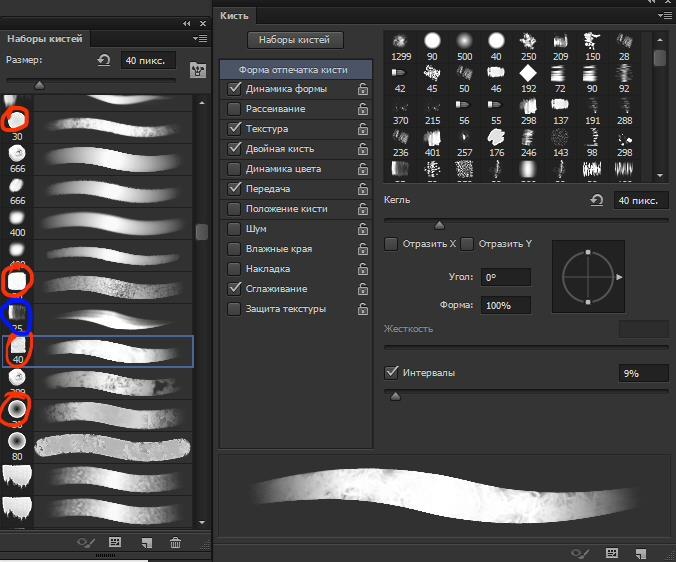Image resolution: width=676 pixels, height=562 pixels.
Task: Open Наборы кистей panel flyout menu
Action: click(200, 38)
